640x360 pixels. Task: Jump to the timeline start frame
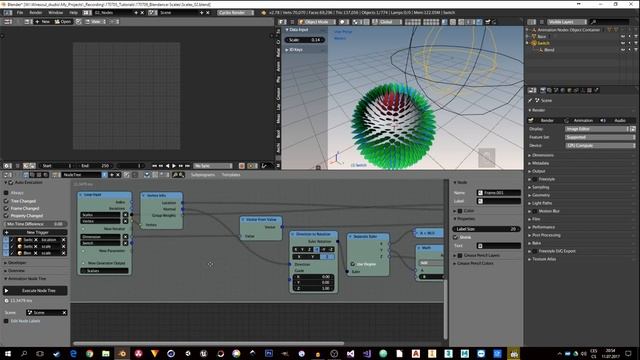154,166
